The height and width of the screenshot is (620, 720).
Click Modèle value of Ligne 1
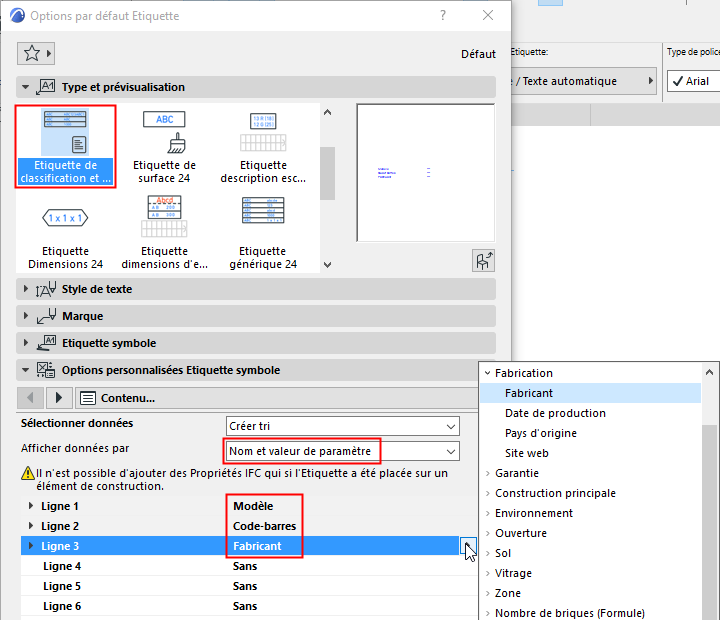[x=253, y=506]
